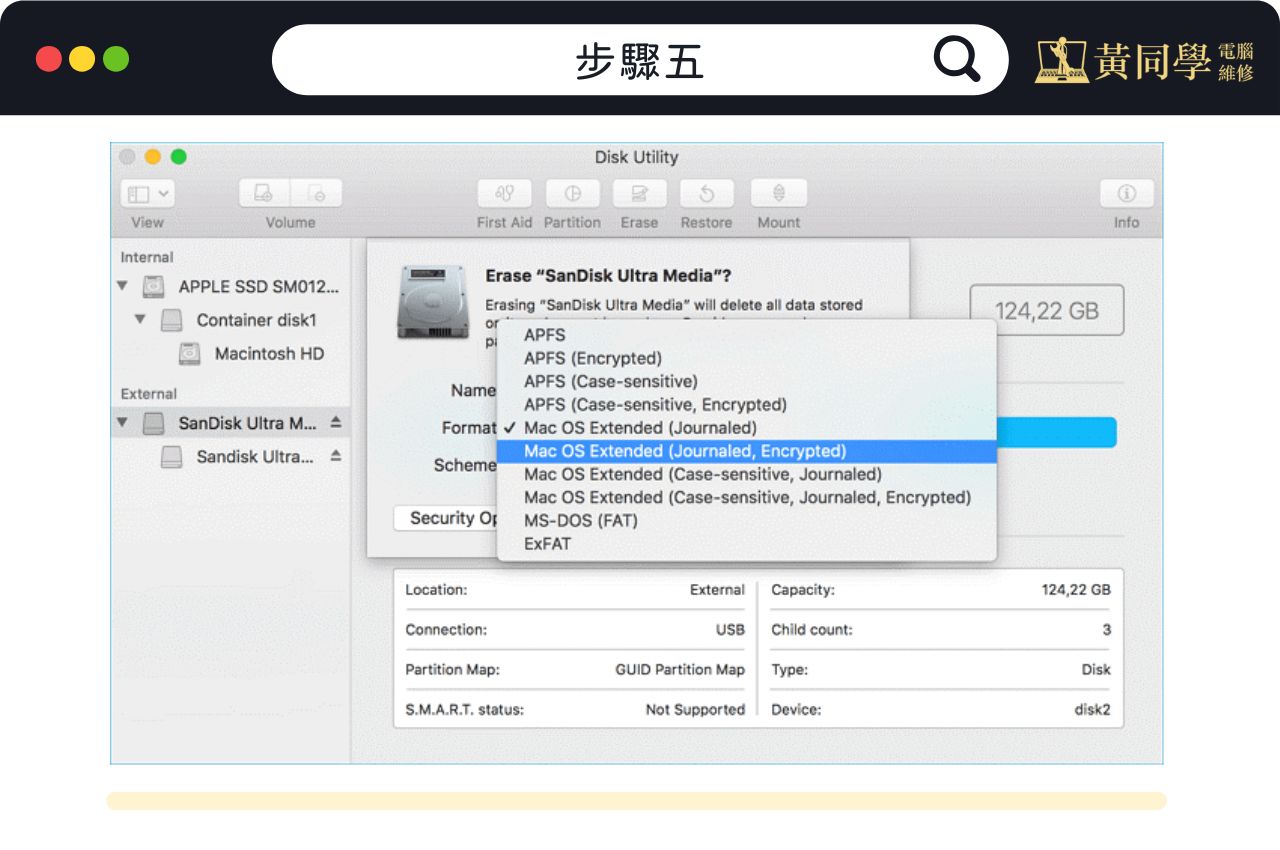Image resolution: width=1280 pixels, height=850 pixels.
Task: Click the View sidebar toolbar icon
Action: 139,193
